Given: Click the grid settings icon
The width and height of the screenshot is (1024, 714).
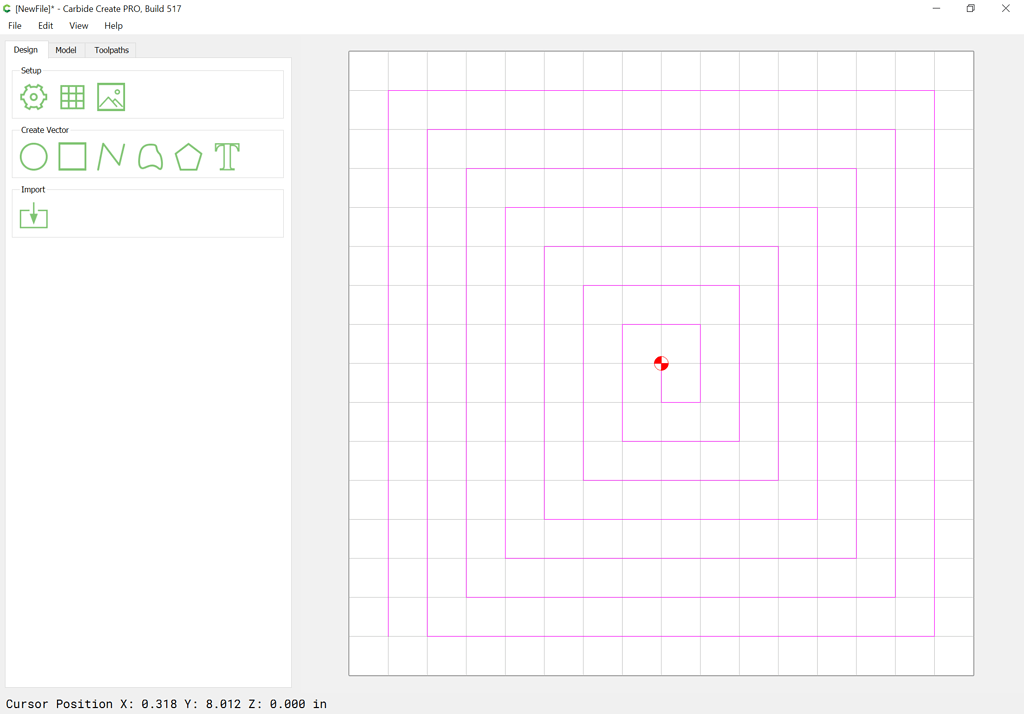Looking at the screenshot, I should click(x=72, y=97).
